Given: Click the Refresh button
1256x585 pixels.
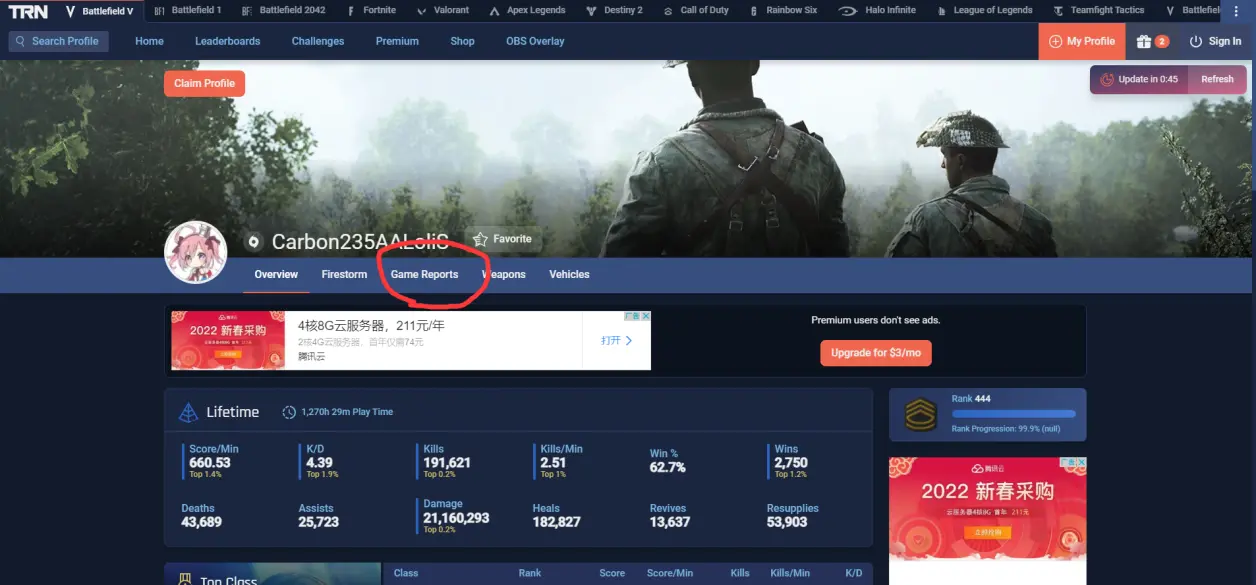Looking at the screenshot, I should click(x=1217, y=79).
